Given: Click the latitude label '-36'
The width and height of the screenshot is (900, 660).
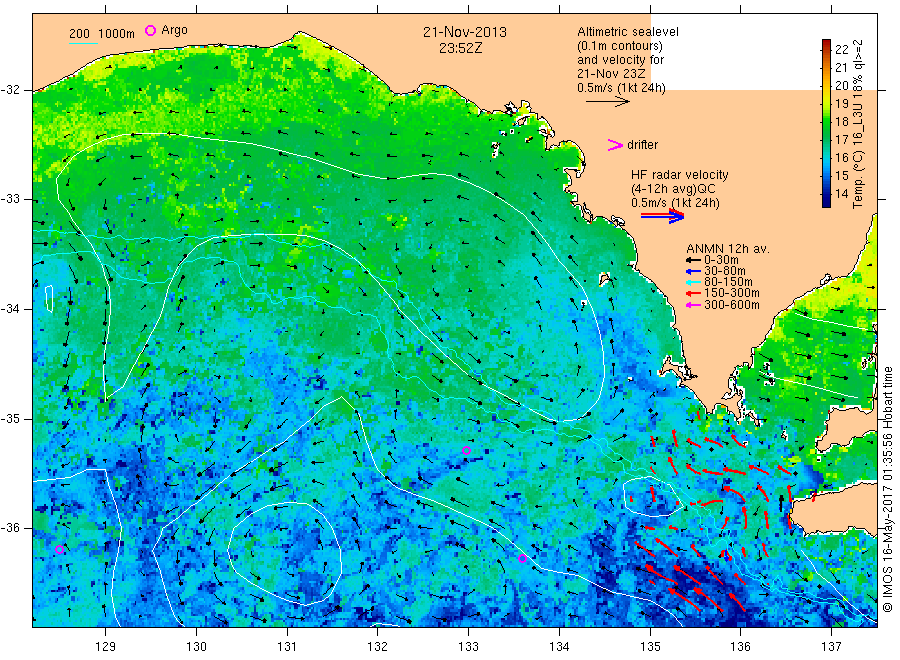Looking at the screenshot, I should [11, 527].
